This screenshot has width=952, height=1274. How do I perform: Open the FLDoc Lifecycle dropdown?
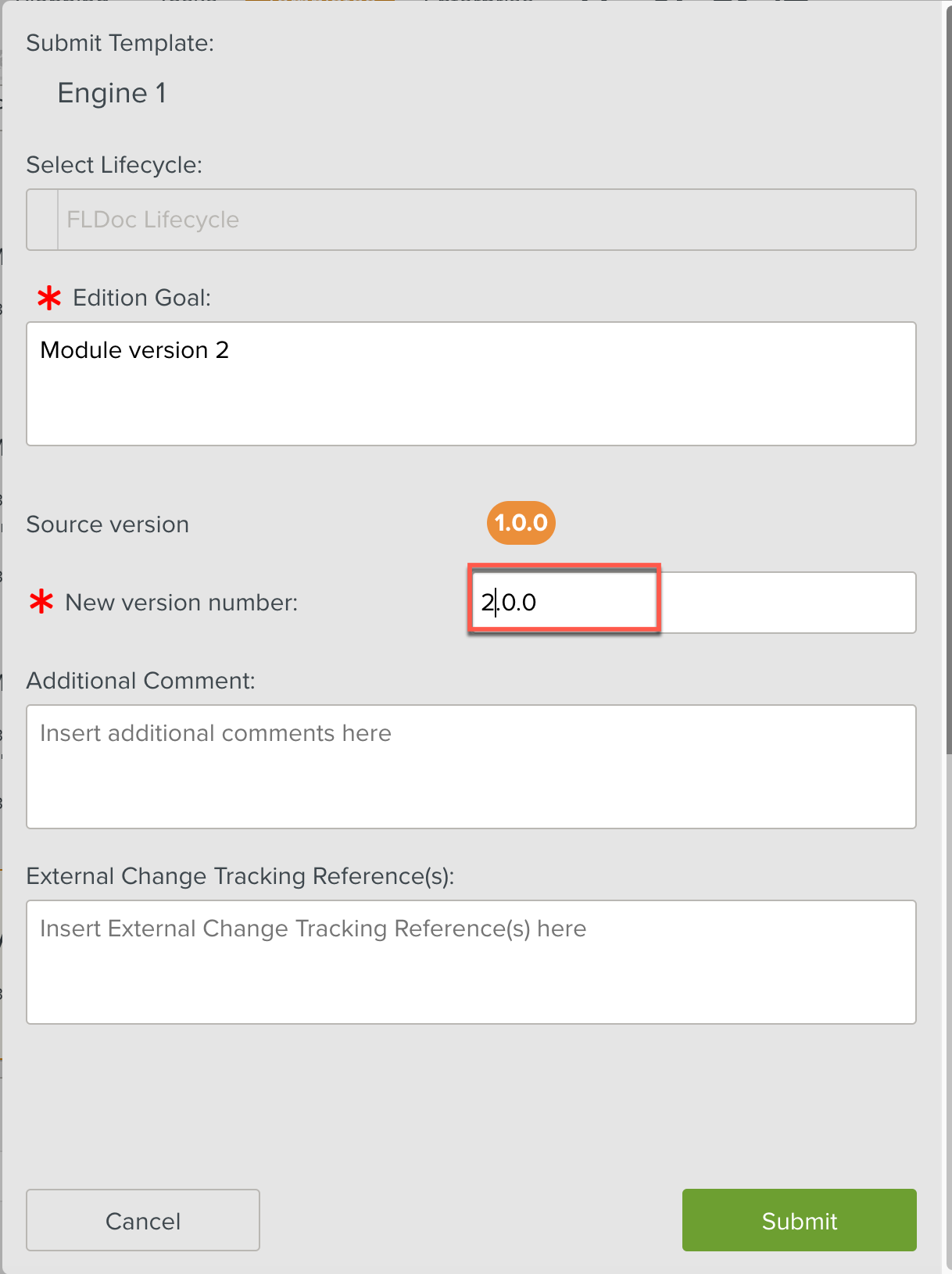[x=486, y=220]
